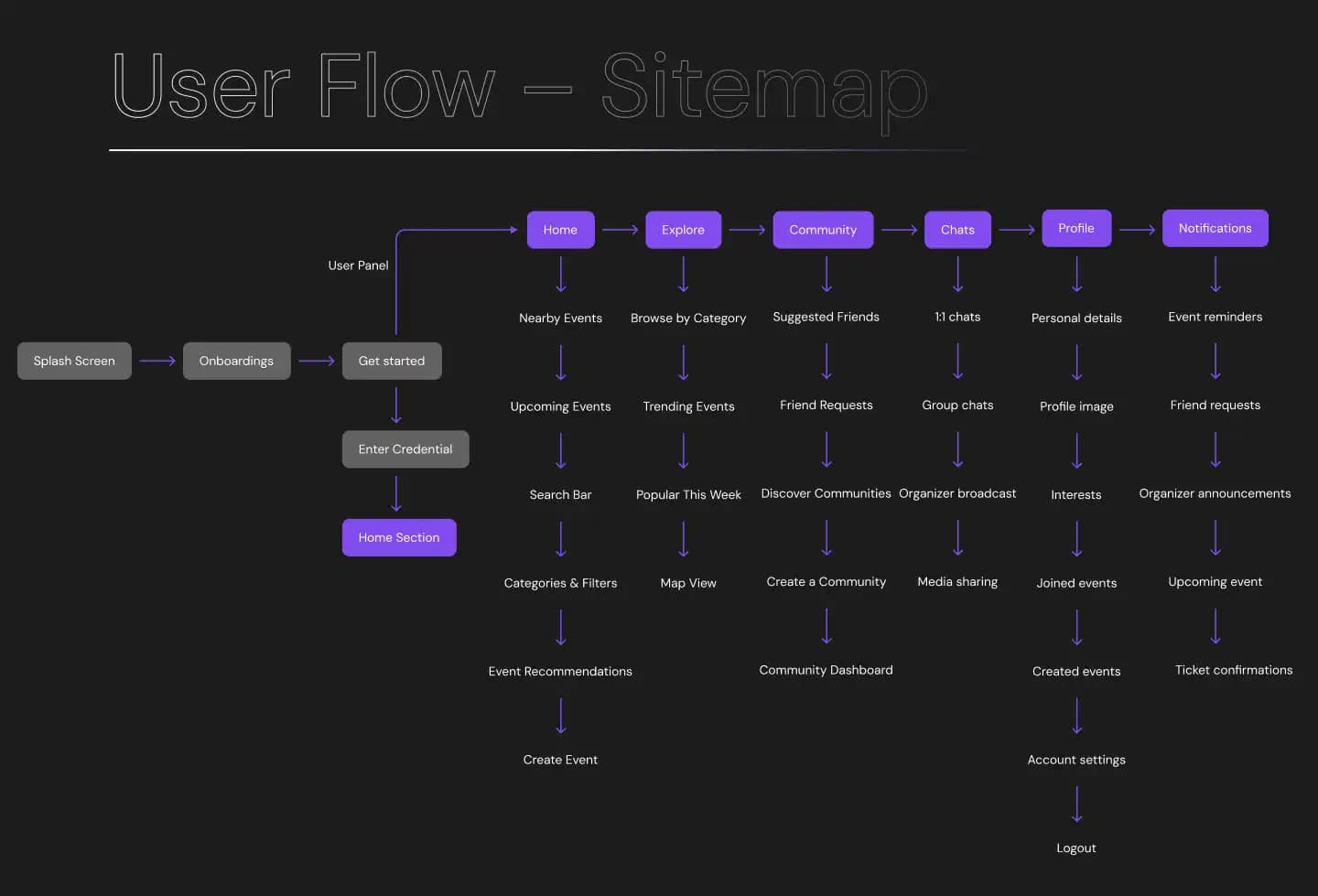Click the Ticket confirmations label
The height and width of the screenshot is (896, 1318).
[1234, 670]
